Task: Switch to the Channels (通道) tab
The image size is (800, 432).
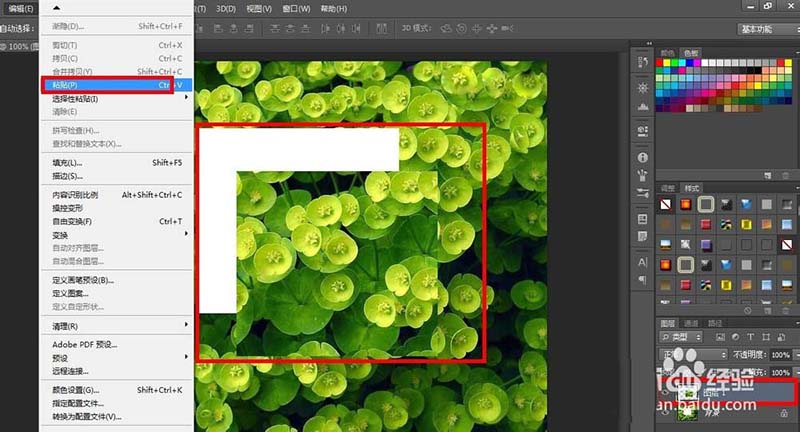Action: click(691, 323)
